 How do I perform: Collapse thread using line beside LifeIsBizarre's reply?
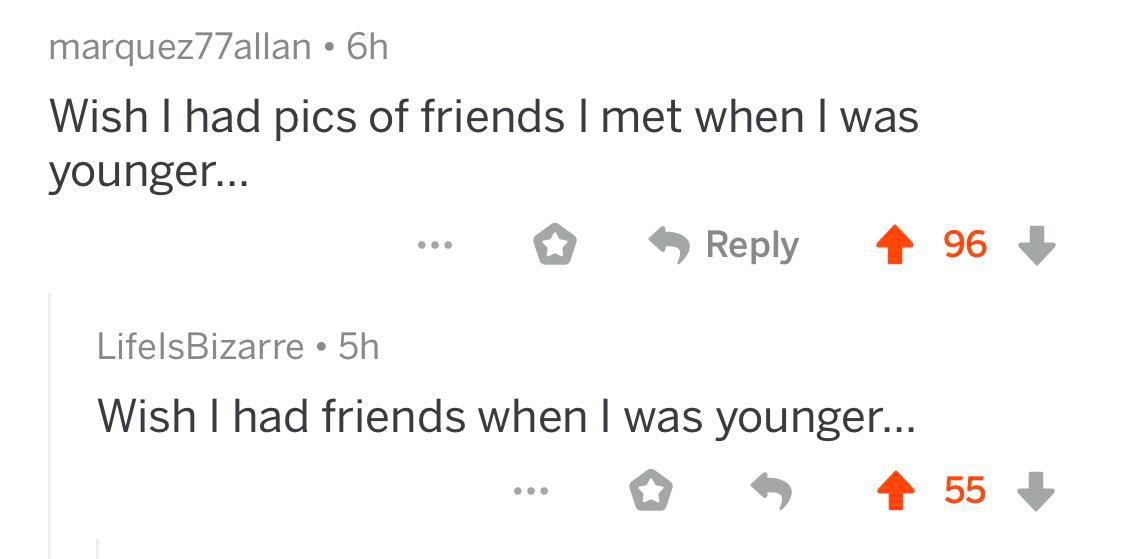coord(51,420)
